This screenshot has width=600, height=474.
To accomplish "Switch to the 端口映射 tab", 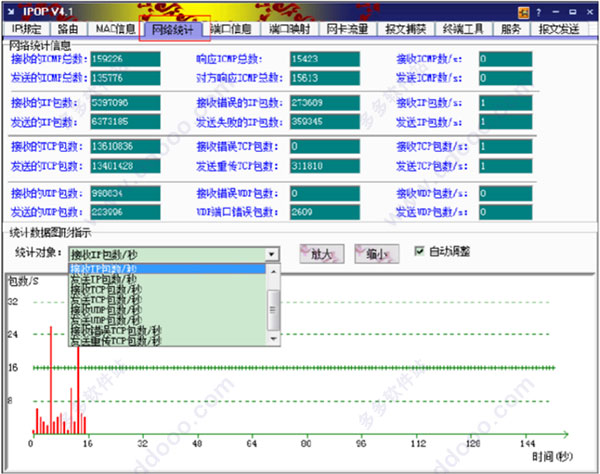I will pyautogui.click(x=289, y=29).
